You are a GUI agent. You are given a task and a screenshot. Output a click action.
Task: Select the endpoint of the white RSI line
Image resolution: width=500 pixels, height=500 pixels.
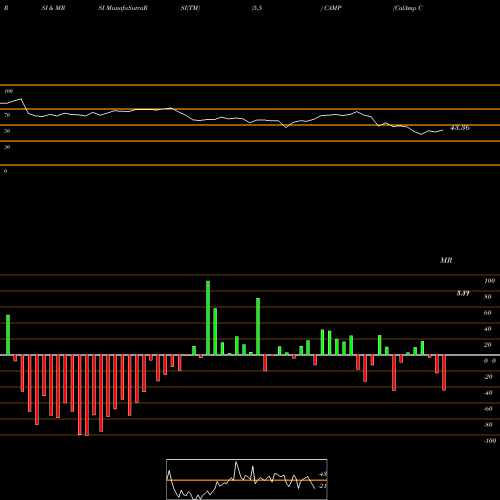pyautogui.click(x=443, y=130)
